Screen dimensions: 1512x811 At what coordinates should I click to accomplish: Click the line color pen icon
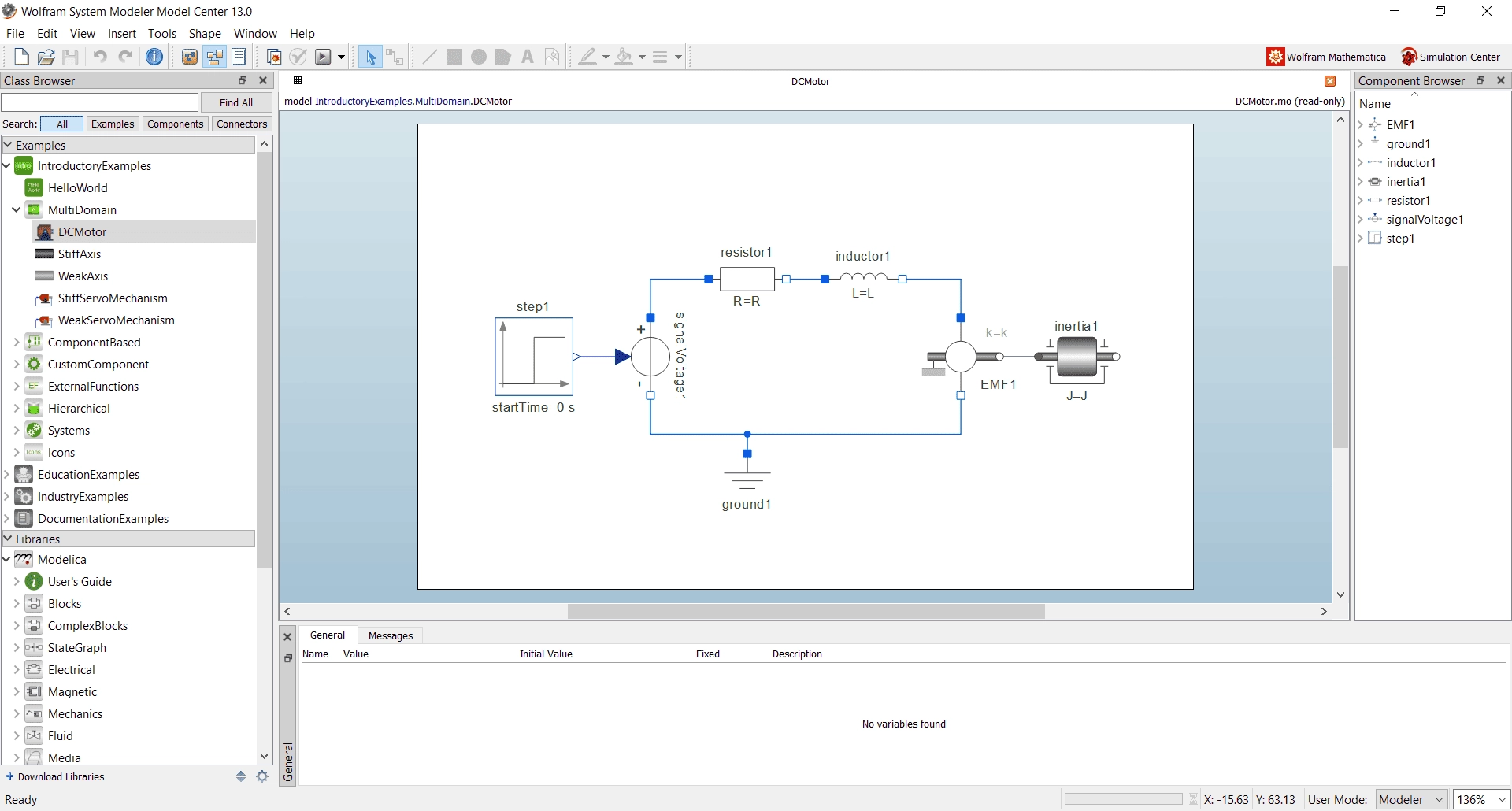(587, 57)
